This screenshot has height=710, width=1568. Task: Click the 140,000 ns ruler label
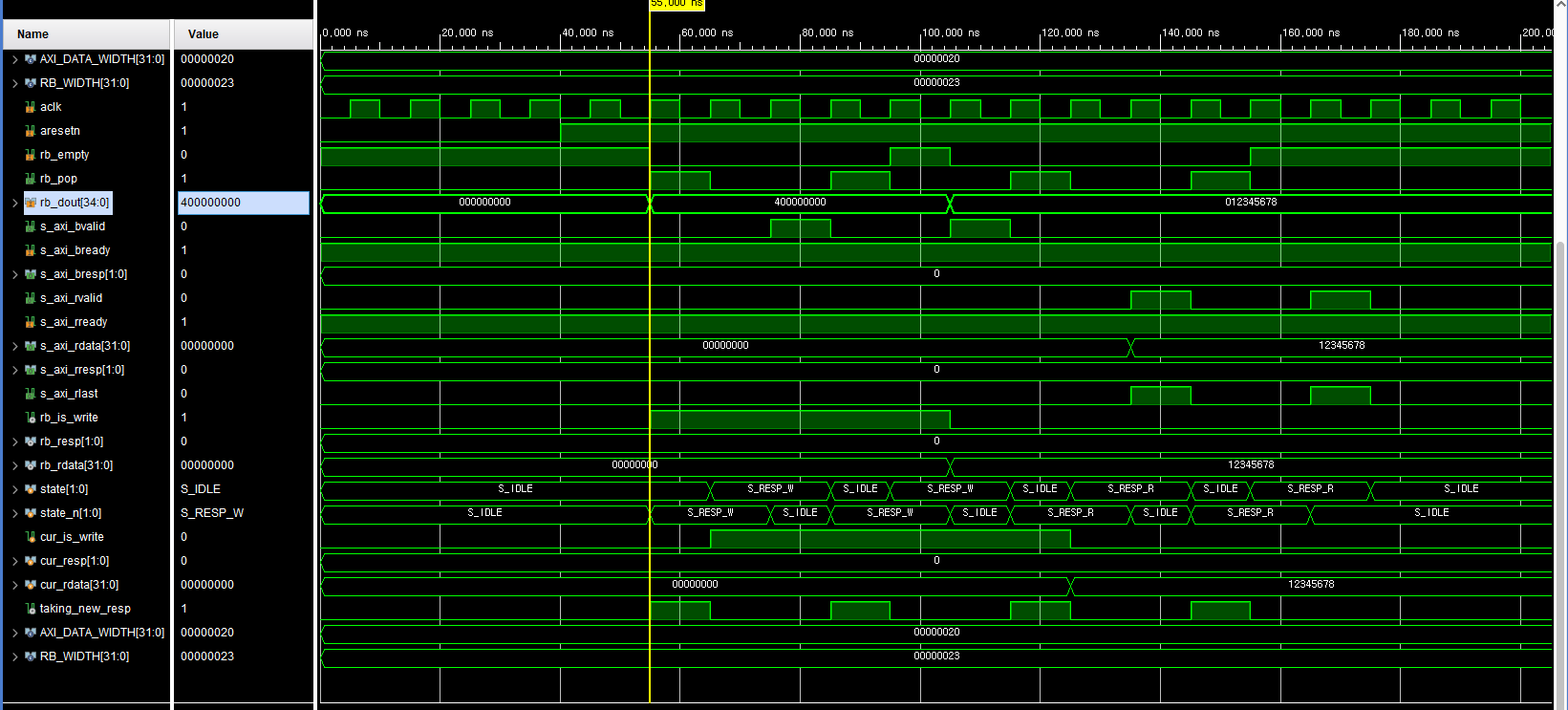pyautogui.click(x=1191, y=32)
